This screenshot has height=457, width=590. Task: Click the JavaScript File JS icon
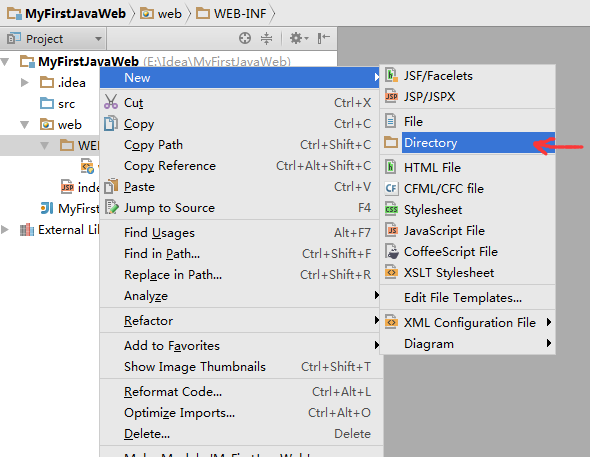(391, 230)
